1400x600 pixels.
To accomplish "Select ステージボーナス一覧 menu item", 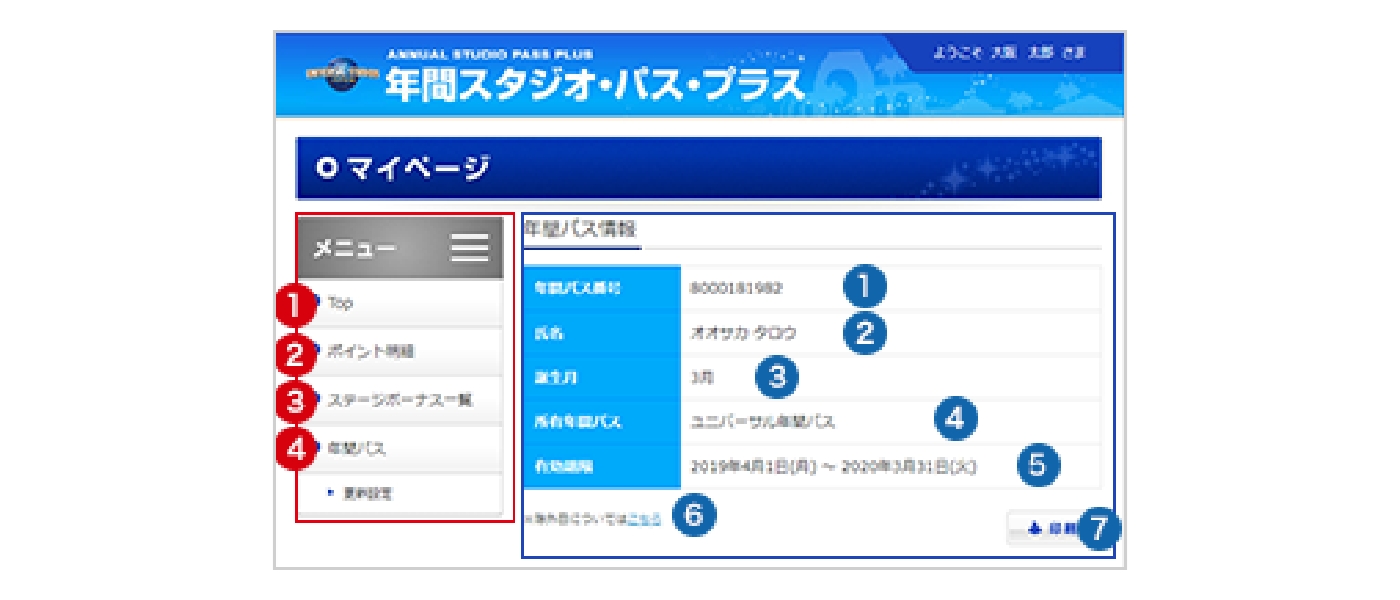I will pos(400,401).
